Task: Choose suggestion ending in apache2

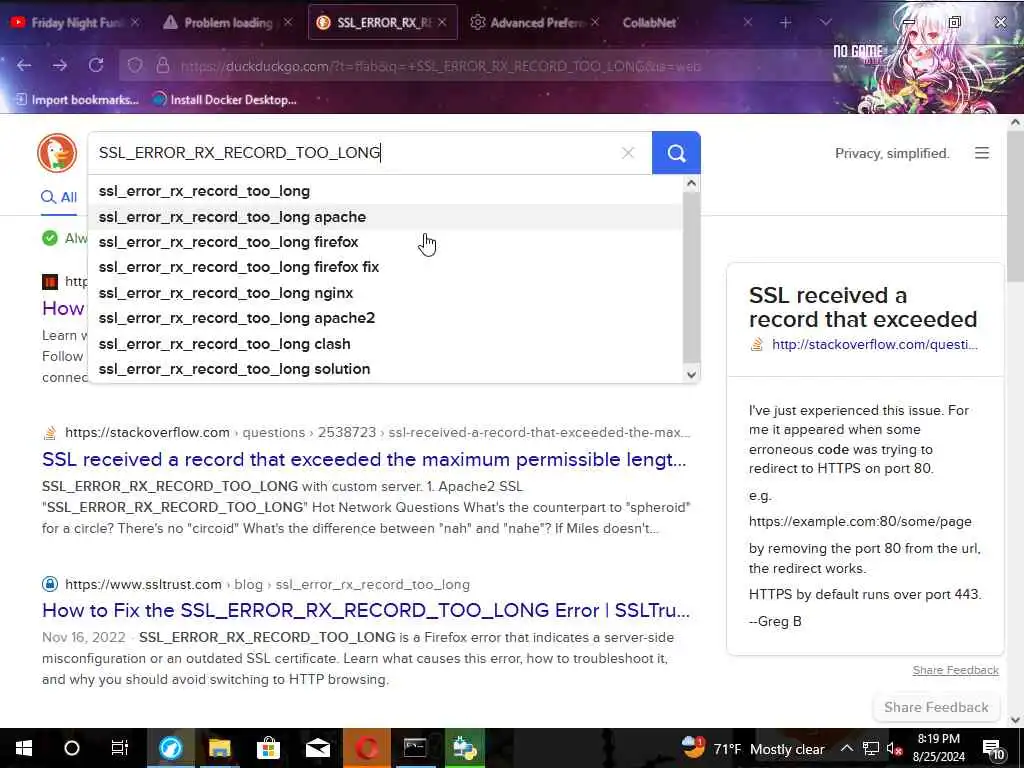Action: pos(385,318)
